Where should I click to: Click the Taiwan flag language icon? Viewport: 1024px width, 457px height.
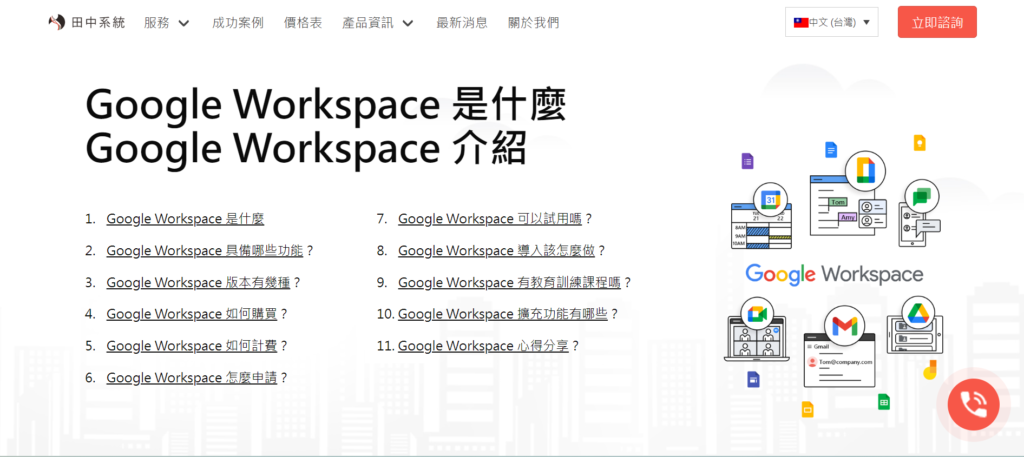click(x=801, y=22)
